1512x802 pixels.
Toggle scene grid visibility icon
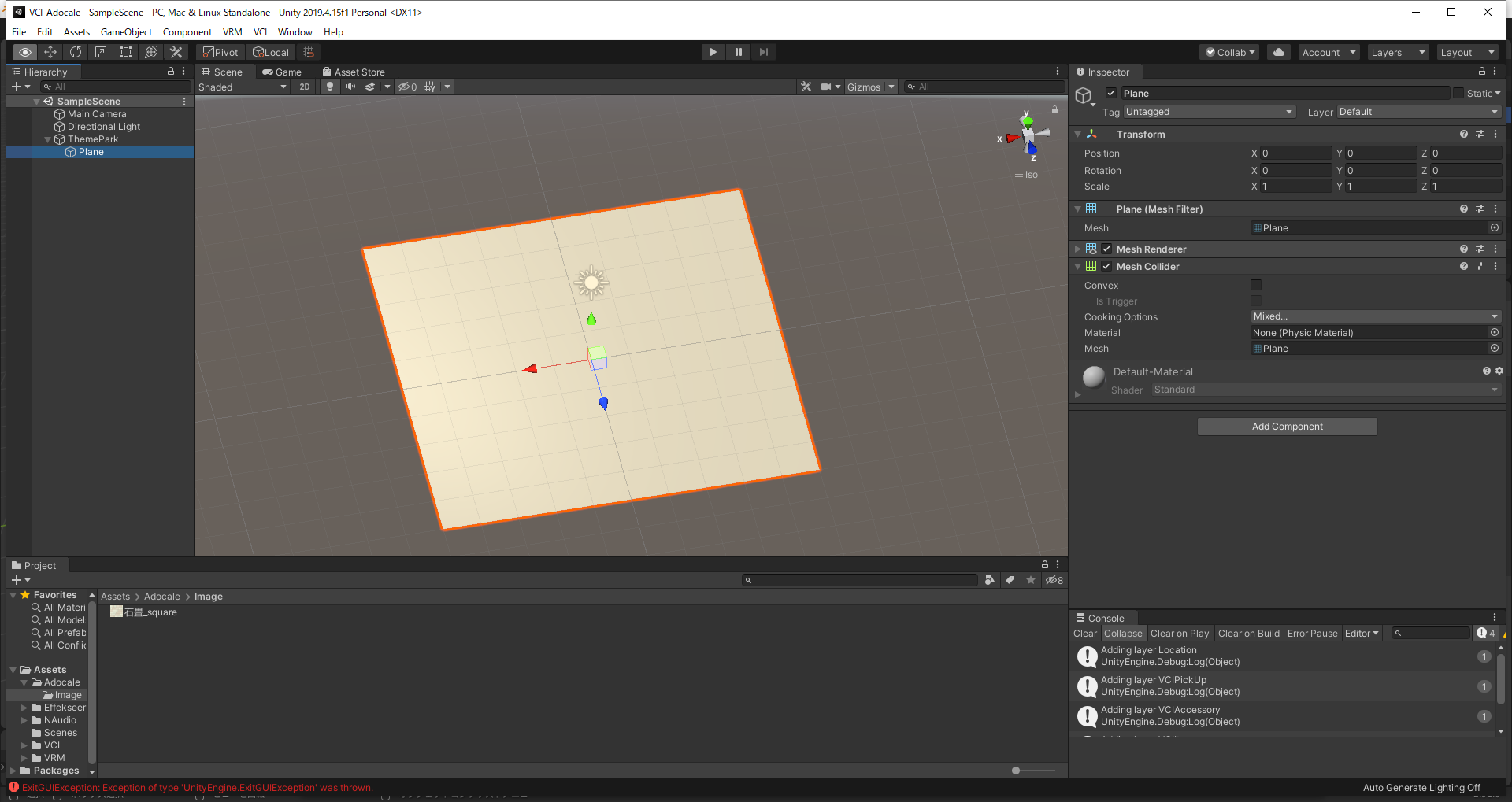tap(430, 87)
